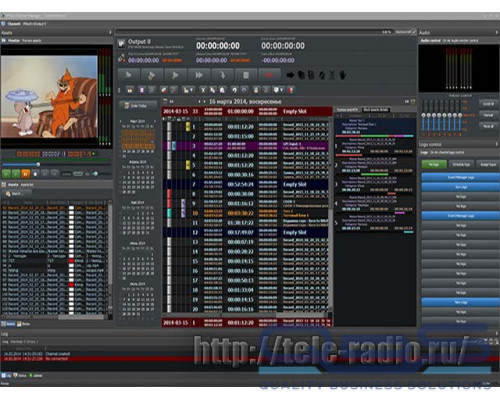The height and width of the screenshot is (400, 500).
Task: Select playlist row 12 Empty Slot
Action: (247, 232)
